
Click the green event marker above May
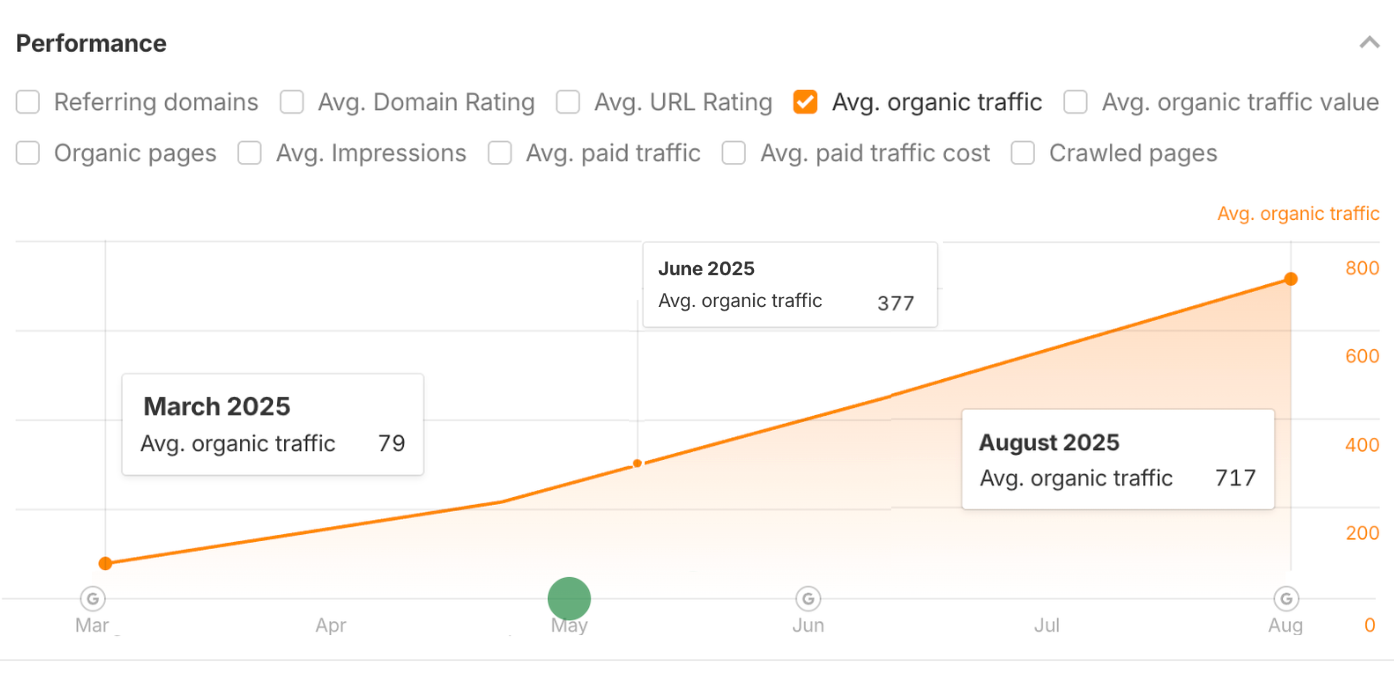[x=569, y=597]
